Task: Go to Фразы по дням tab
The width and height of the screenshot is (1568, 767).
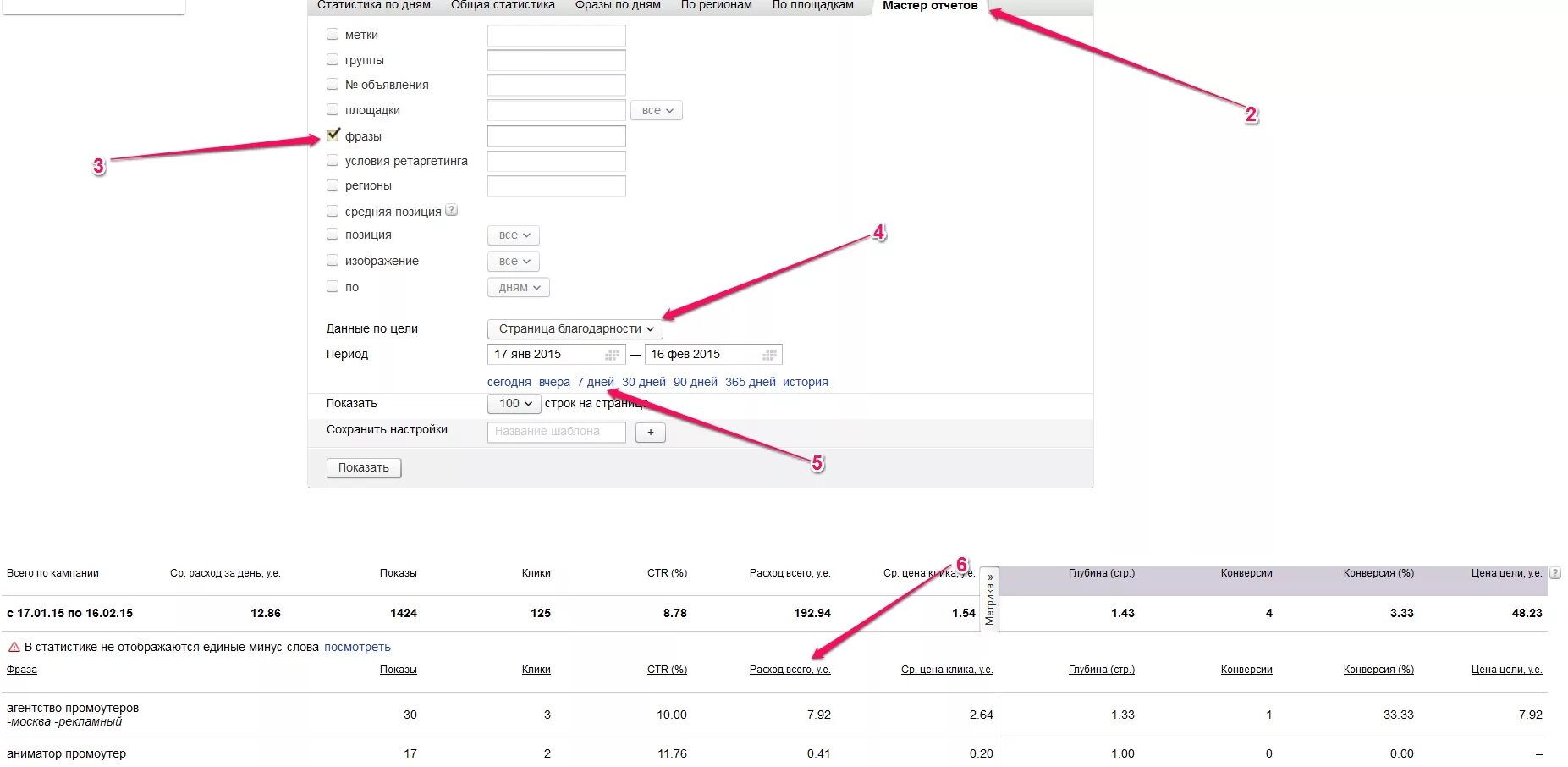Action: [x=618, y=5]
